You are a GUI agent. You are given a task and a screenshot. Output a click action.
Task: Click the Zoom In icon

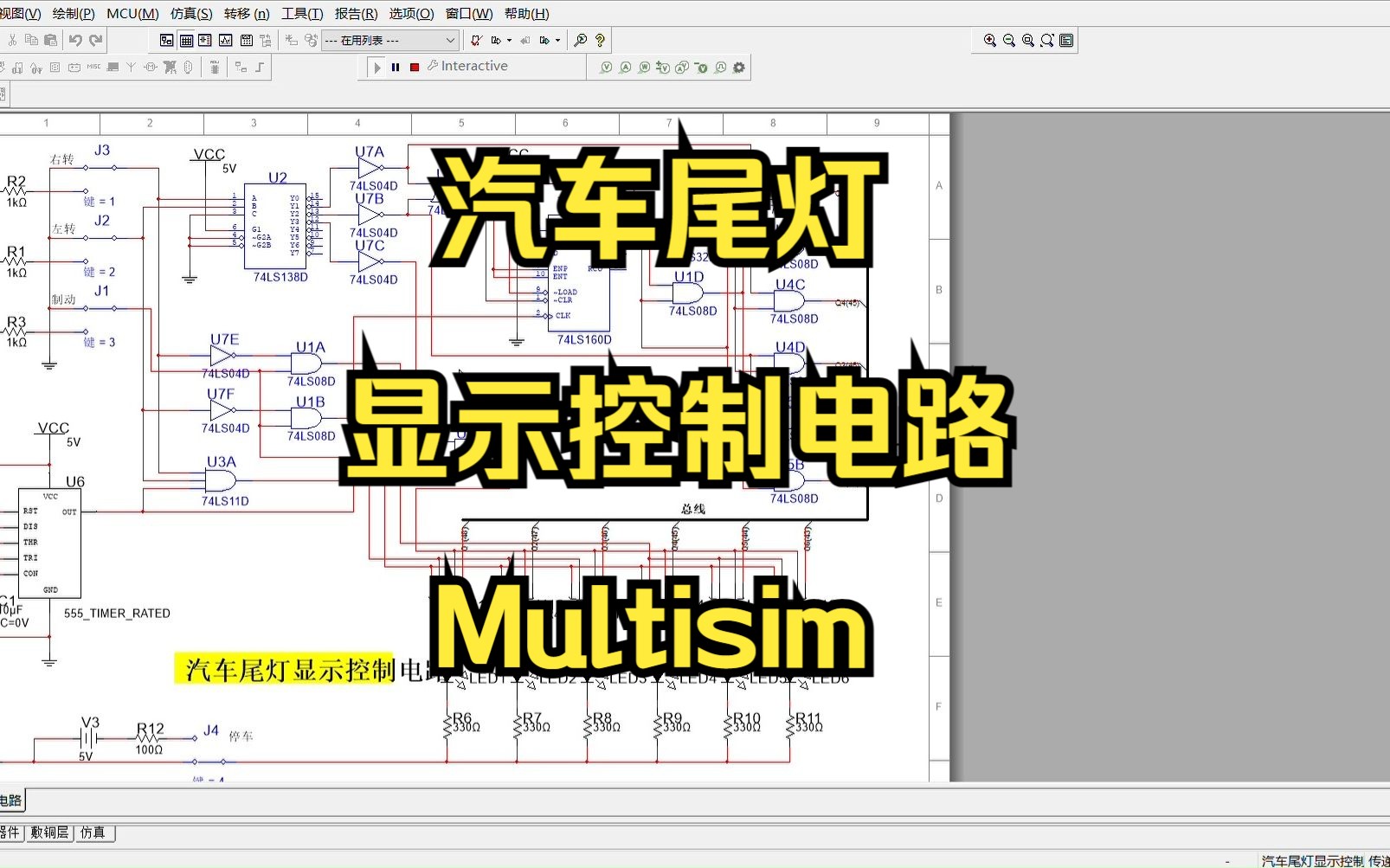click(990, 40)
